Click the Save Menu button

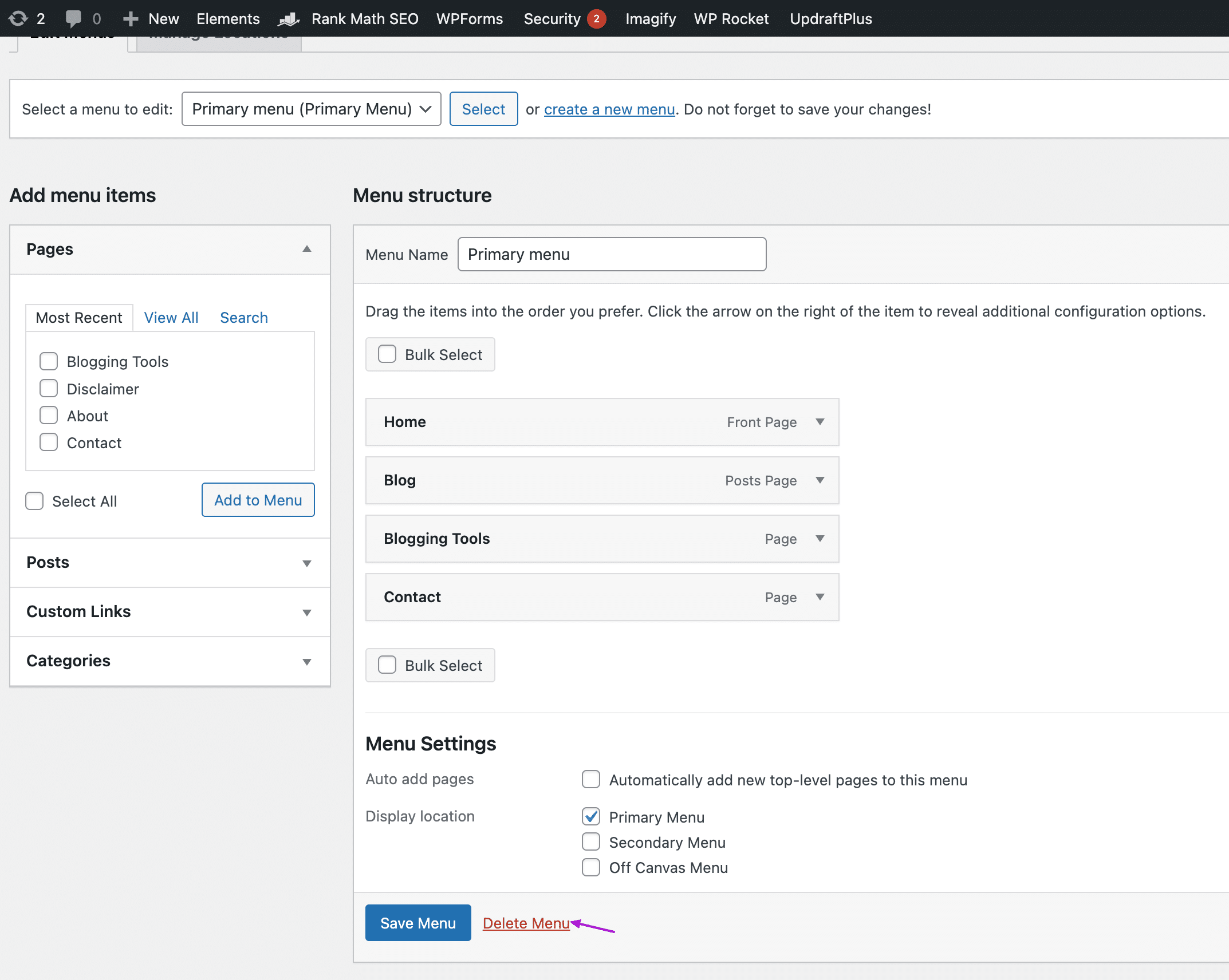[418, 923]
